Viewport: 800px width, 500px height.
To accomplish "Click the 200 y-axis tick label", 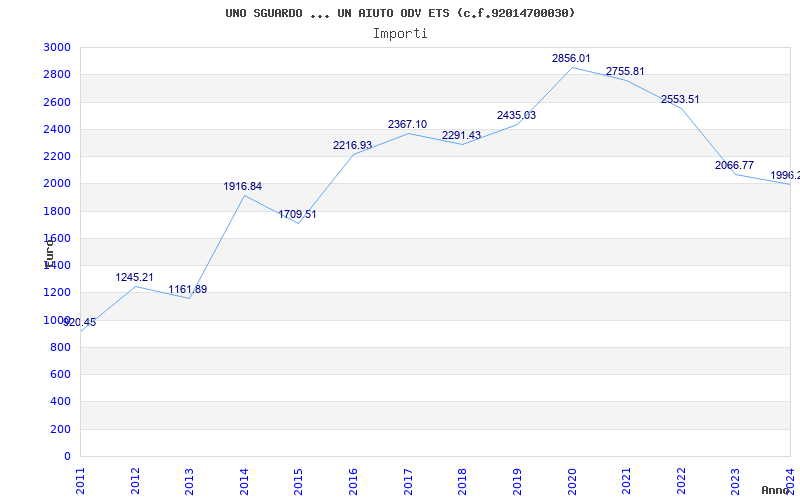I will (60, 429).
